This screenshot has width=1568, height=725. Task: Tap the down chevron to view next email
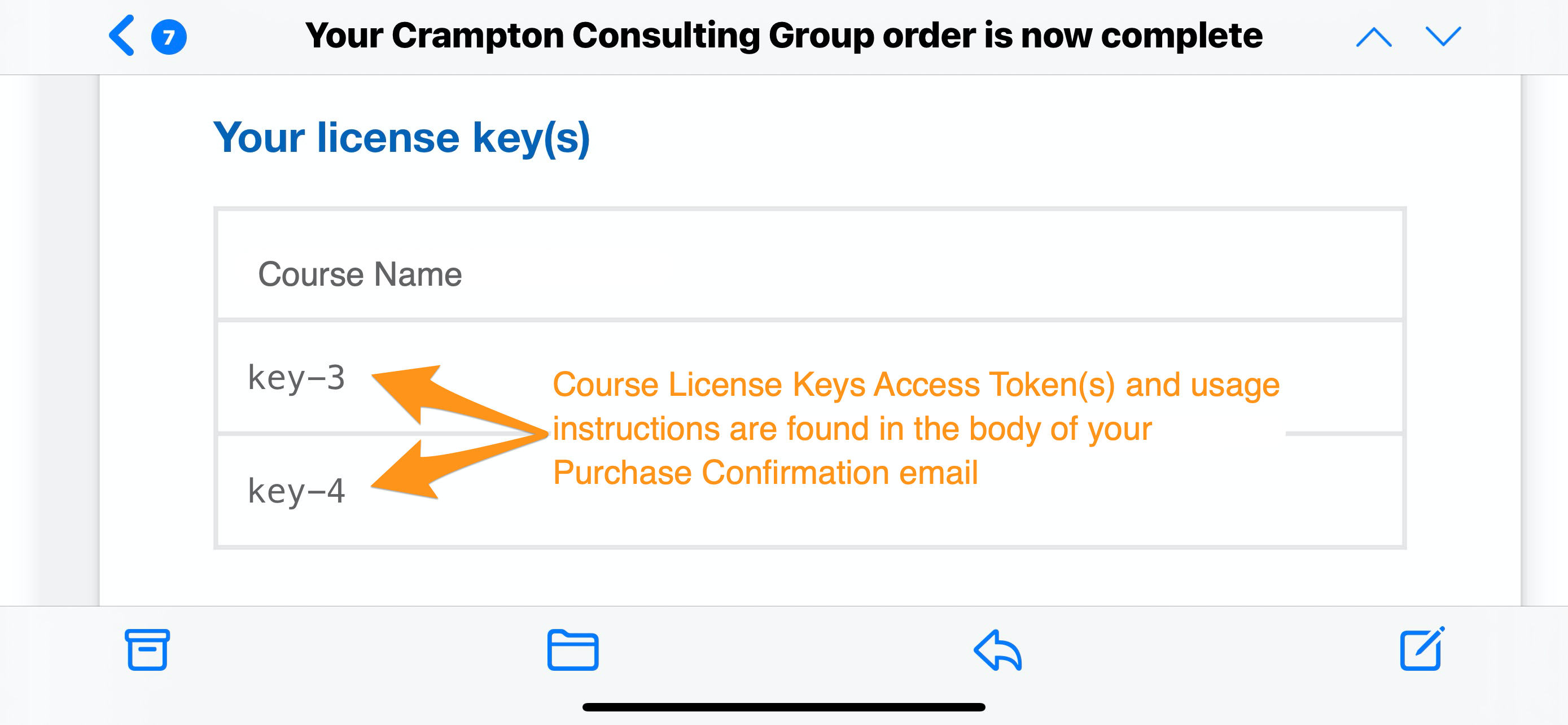click(1443, 37)
